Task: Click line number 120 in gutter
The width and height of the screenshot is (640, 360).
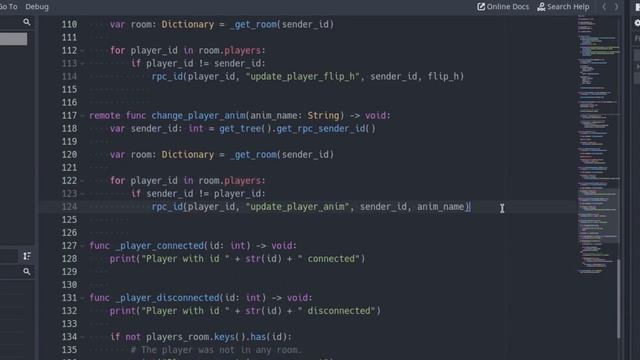Action: click(x=69, y=155)
